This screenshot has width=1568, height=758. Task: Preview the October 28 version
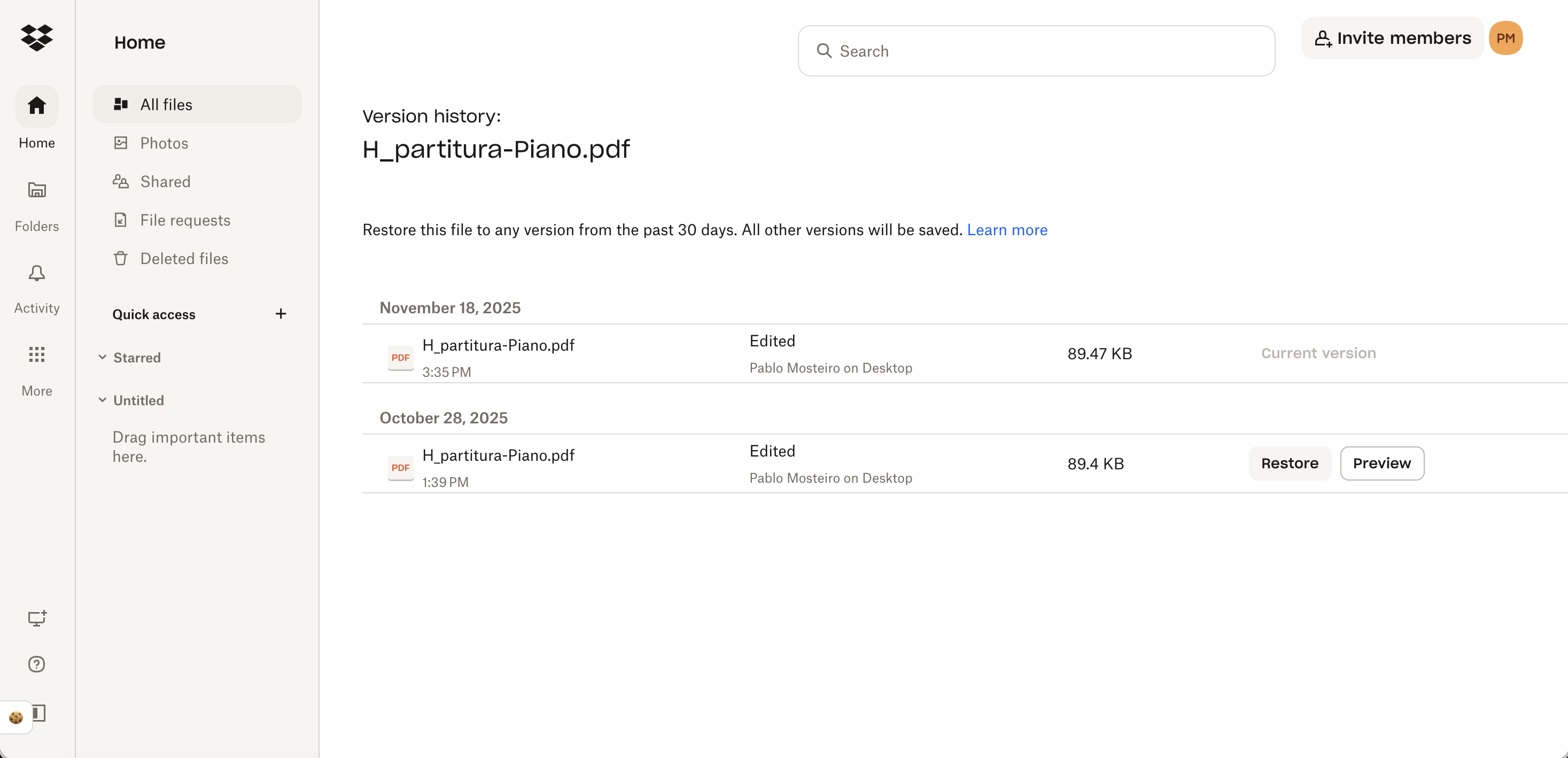click(x=1381, y=463)
